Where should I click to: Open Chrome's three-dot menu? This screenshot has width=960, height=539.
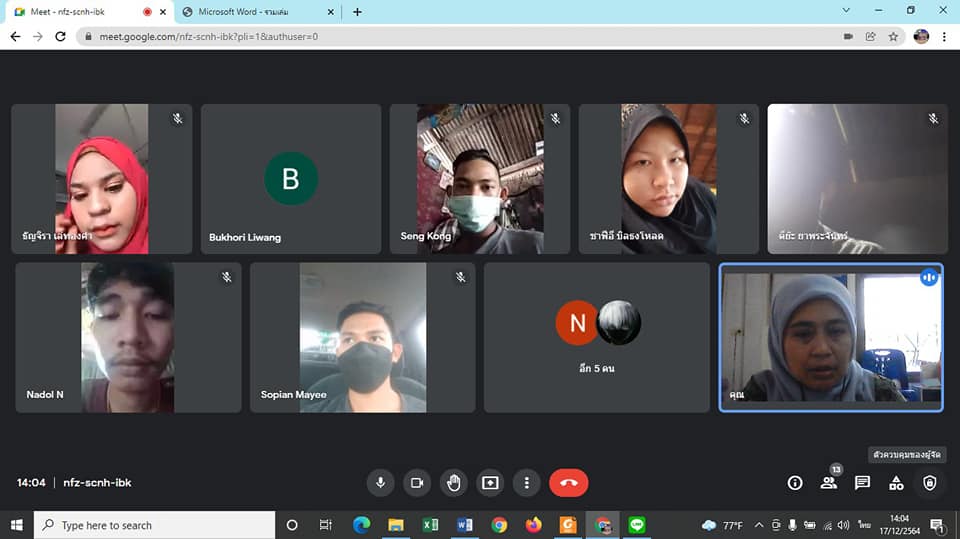[x=945, y=36]
